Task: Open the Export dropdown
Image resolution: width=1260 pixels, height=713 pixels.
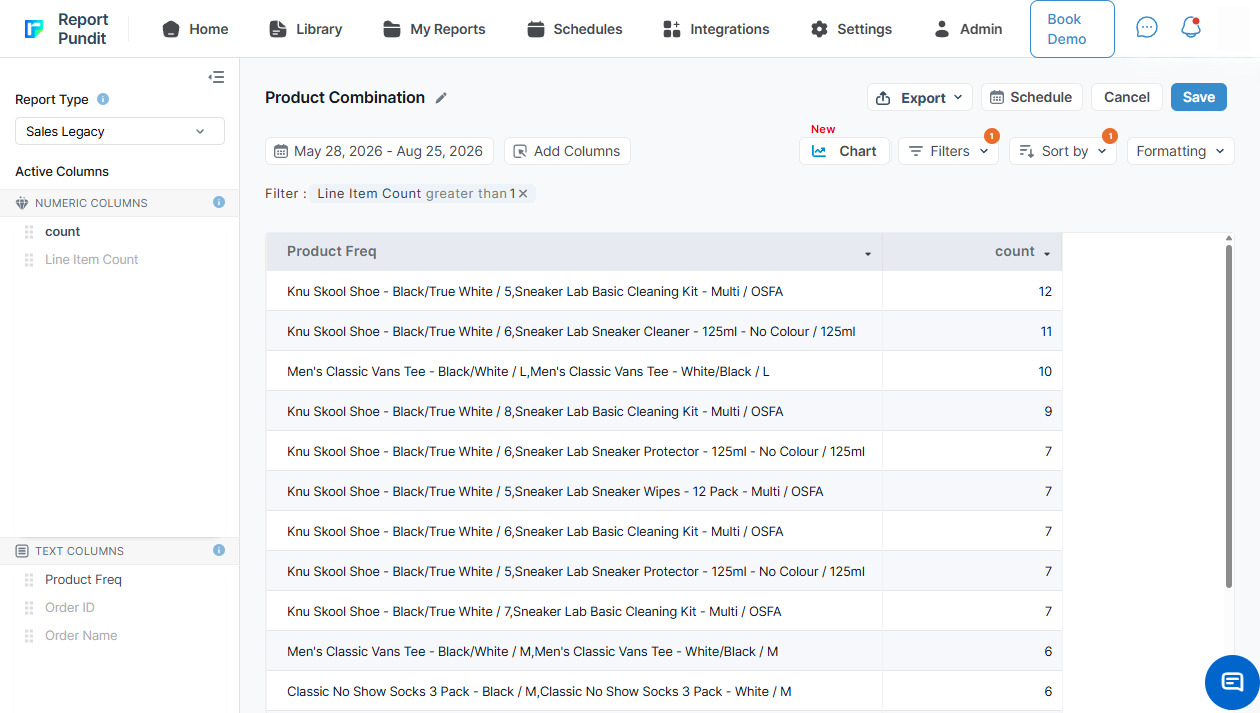Action: point(919,97)
